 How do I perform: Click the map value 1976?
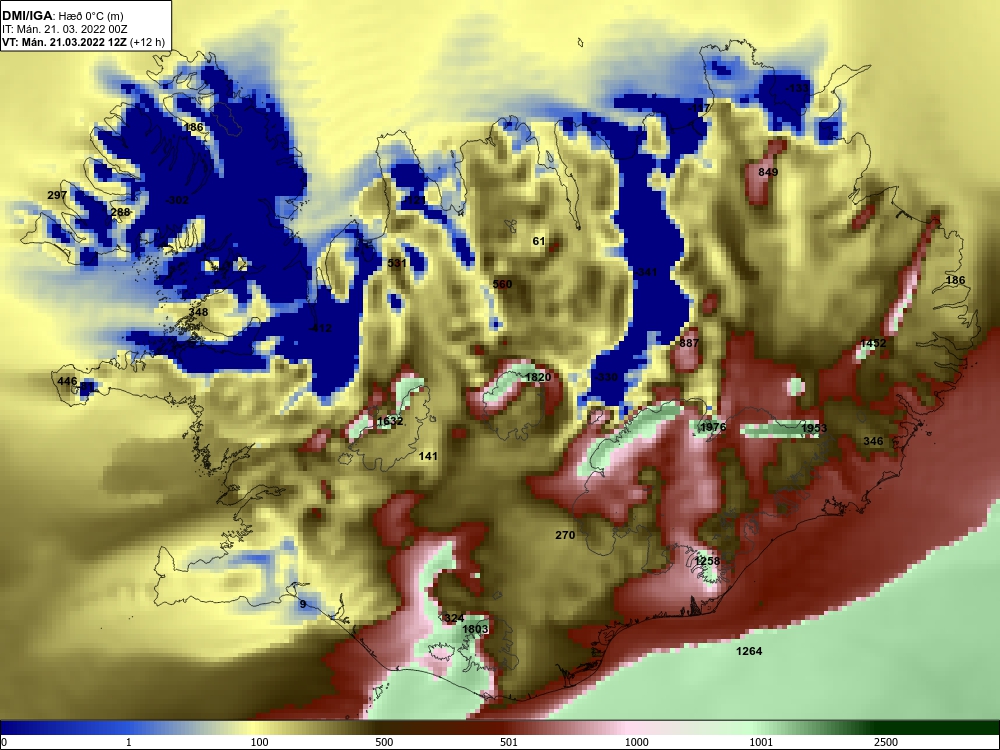712,427
